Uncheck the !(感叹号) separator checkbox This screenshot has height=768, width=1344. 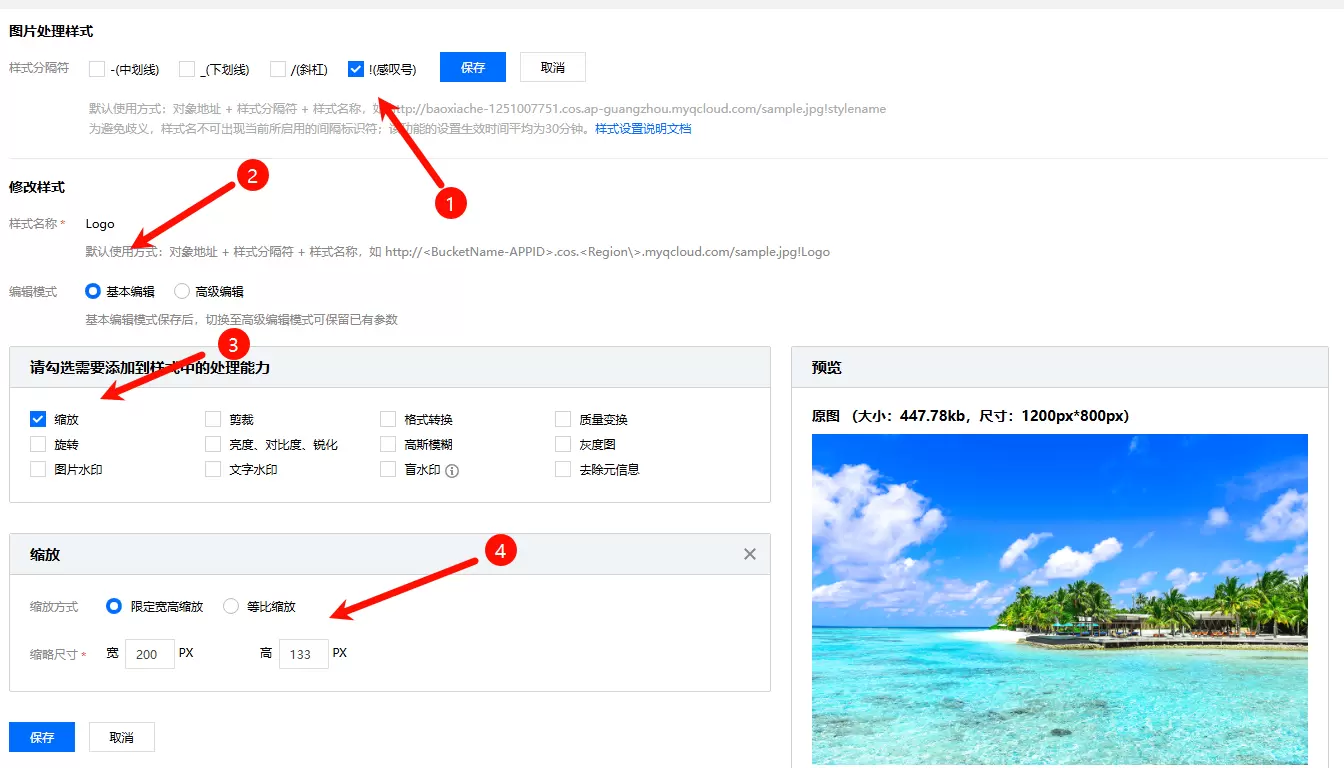click(x=356, y=69)
